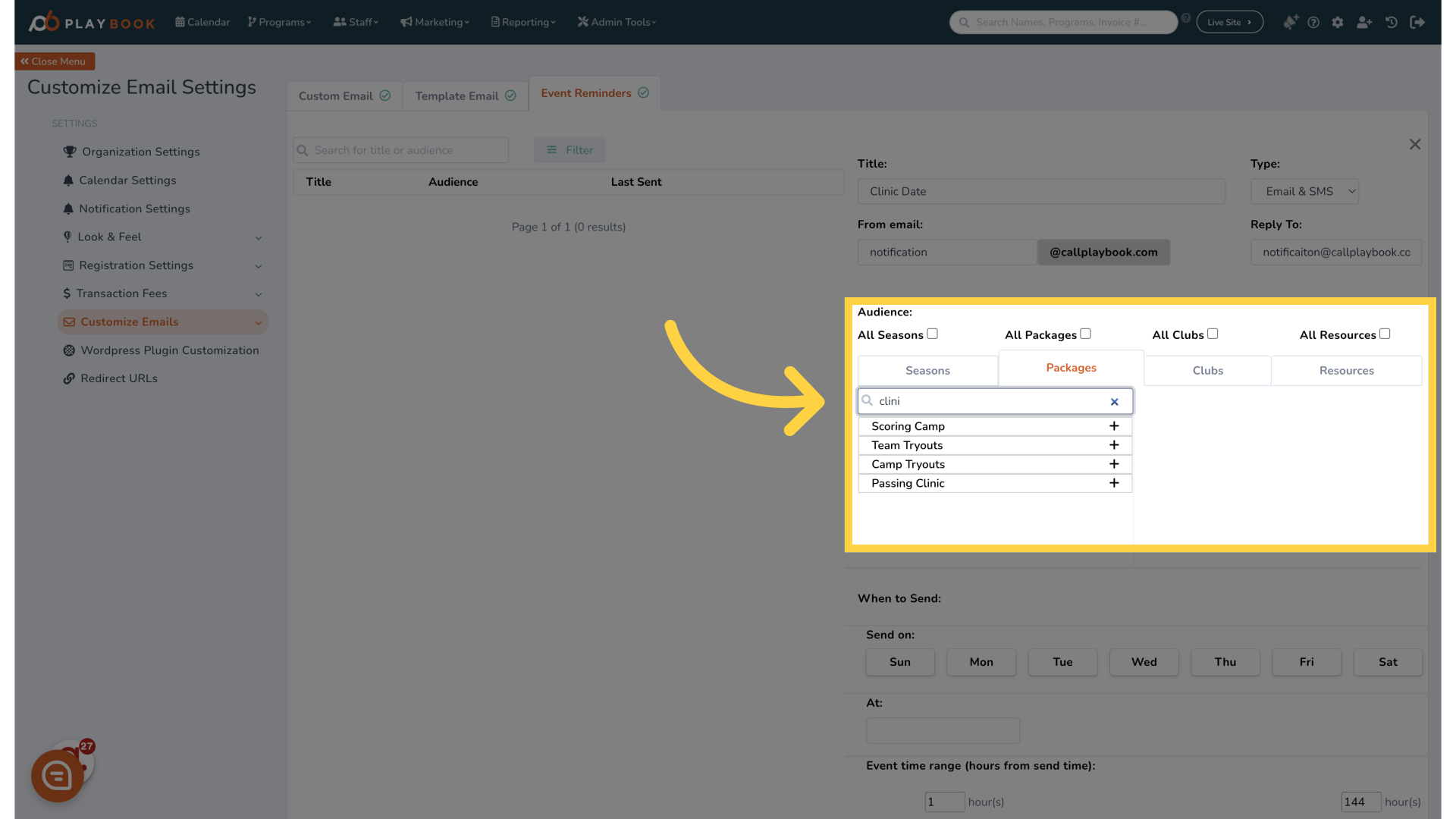1456x819 pixels.
Task: Check All Packages checkbox
Action: click(1086, 334)
